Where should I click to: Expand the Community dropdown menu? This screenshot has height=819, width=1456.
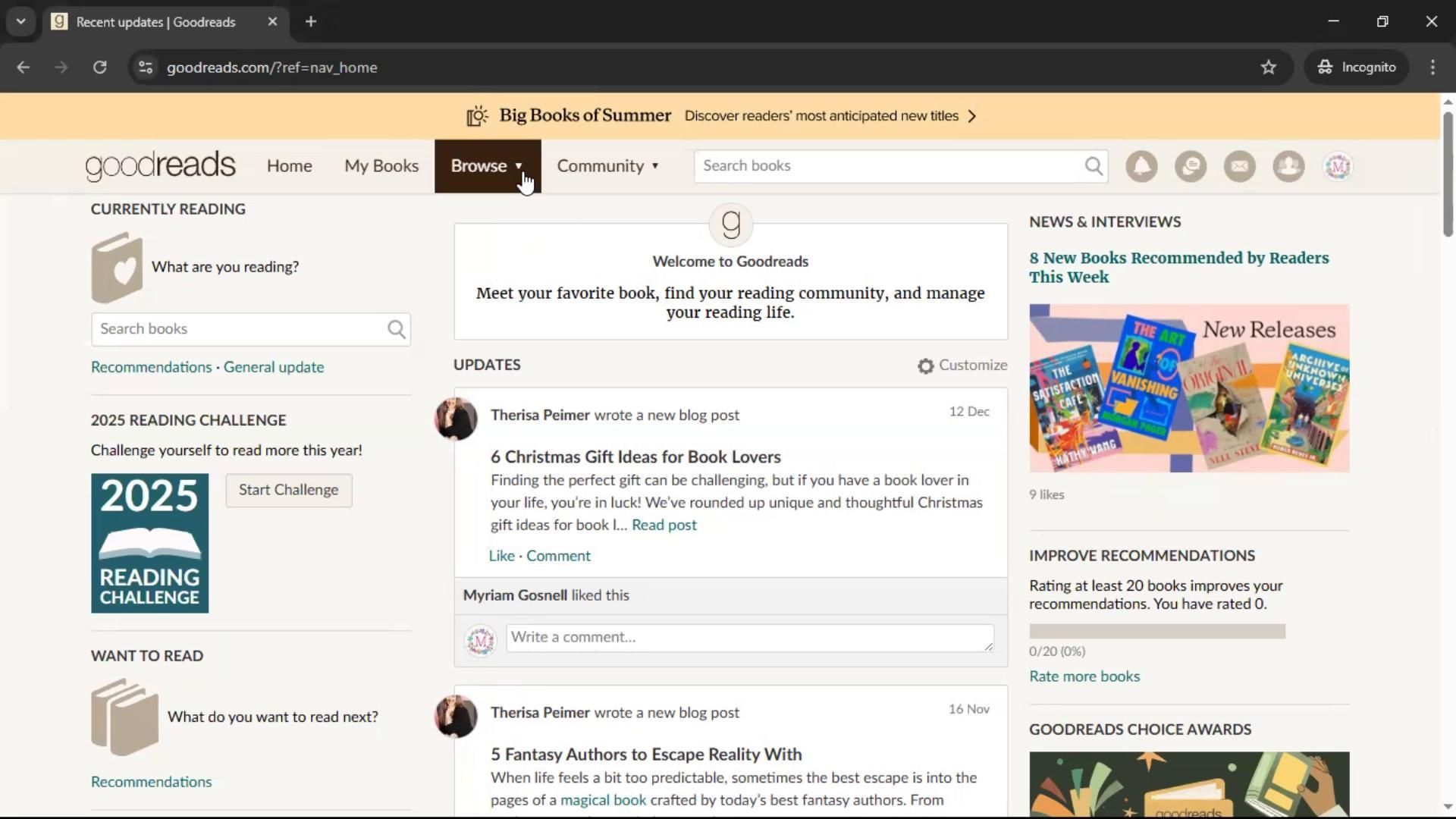coord(607,166)
